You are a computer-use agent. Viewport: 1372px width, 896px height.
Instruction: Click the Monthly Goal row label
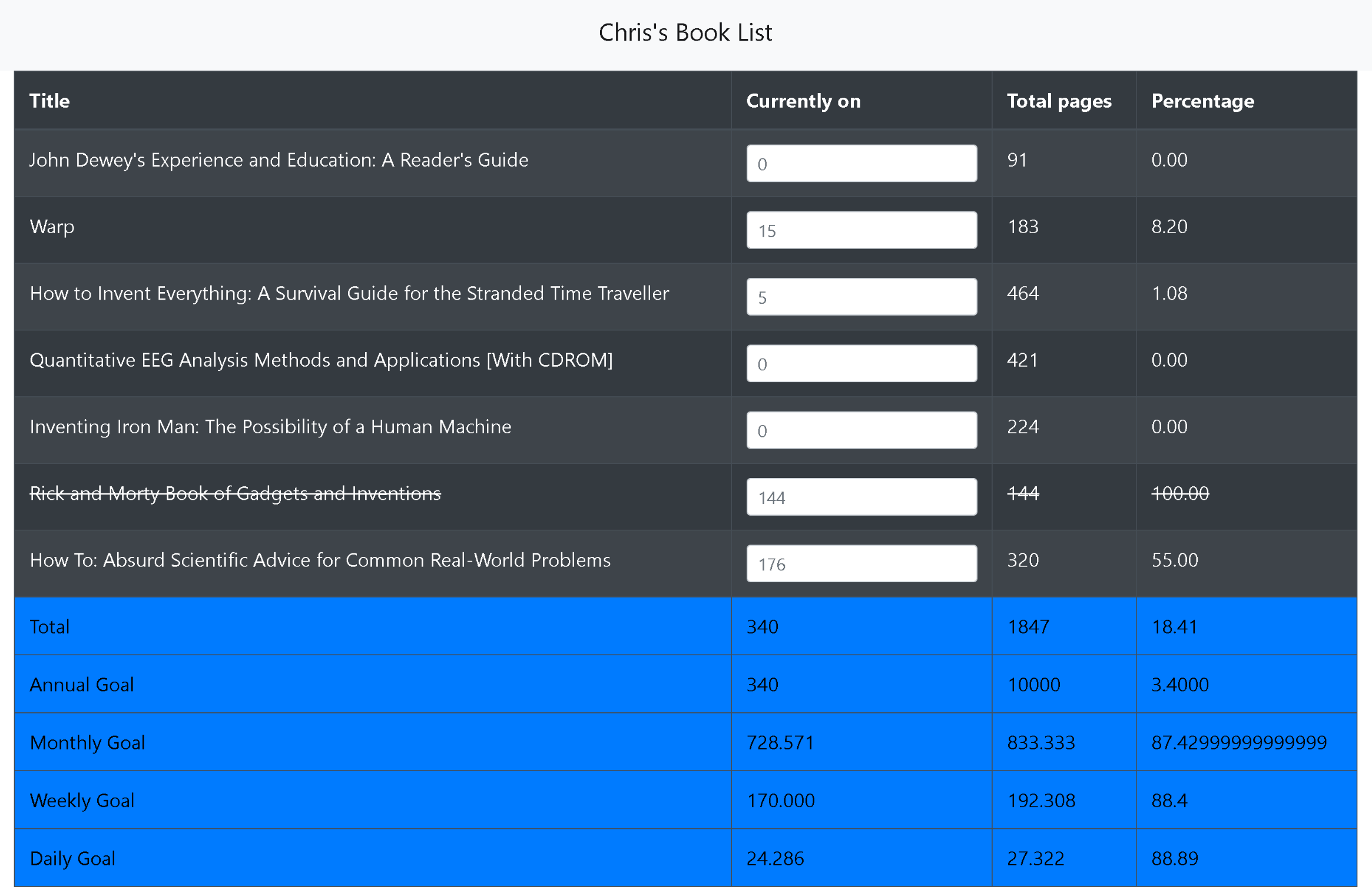[87, 743]
